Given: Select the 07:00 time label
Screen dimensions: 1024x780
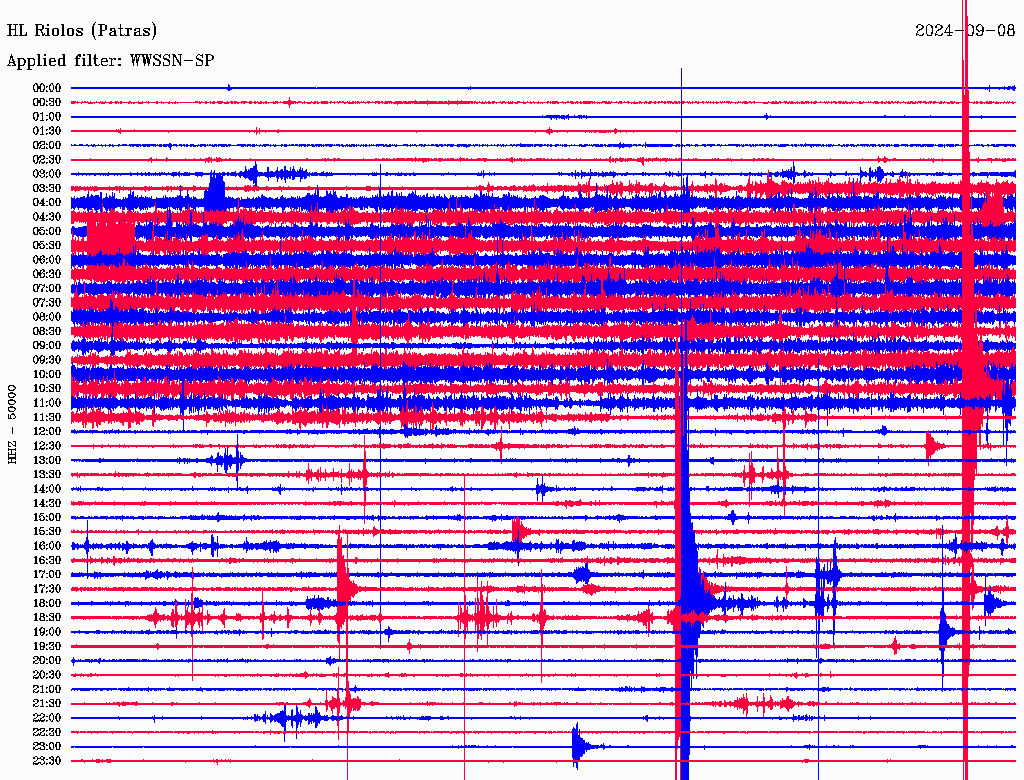Looking at the screenshot, I should 47,289.
